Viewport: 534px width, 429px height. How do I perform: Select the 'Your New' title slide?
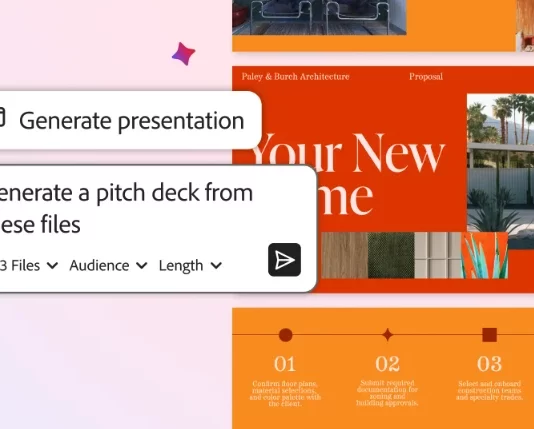pyautogui.click(x=383, y=179)
